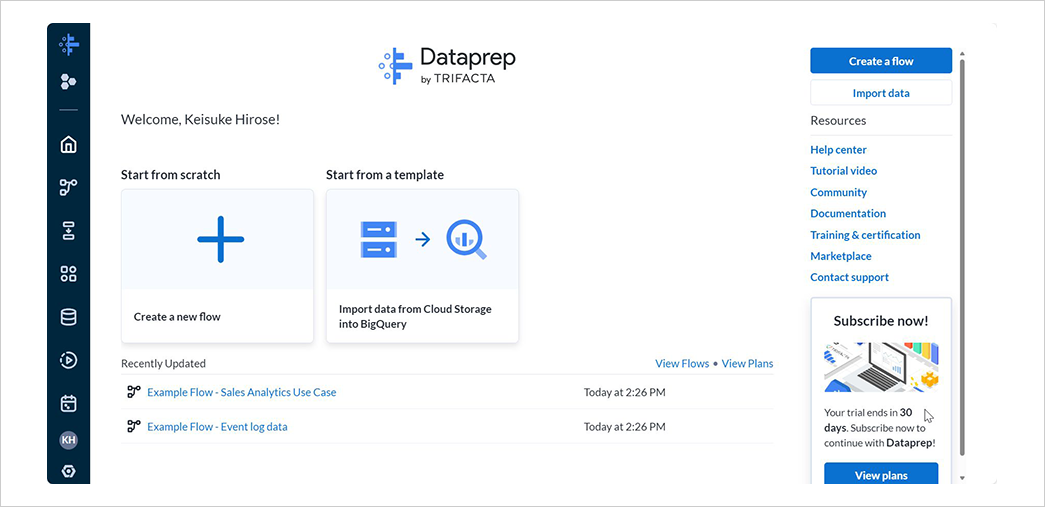1045x507 pixels.
Task: Open the database connections icon in sidebar
Action: click(69, 317)
